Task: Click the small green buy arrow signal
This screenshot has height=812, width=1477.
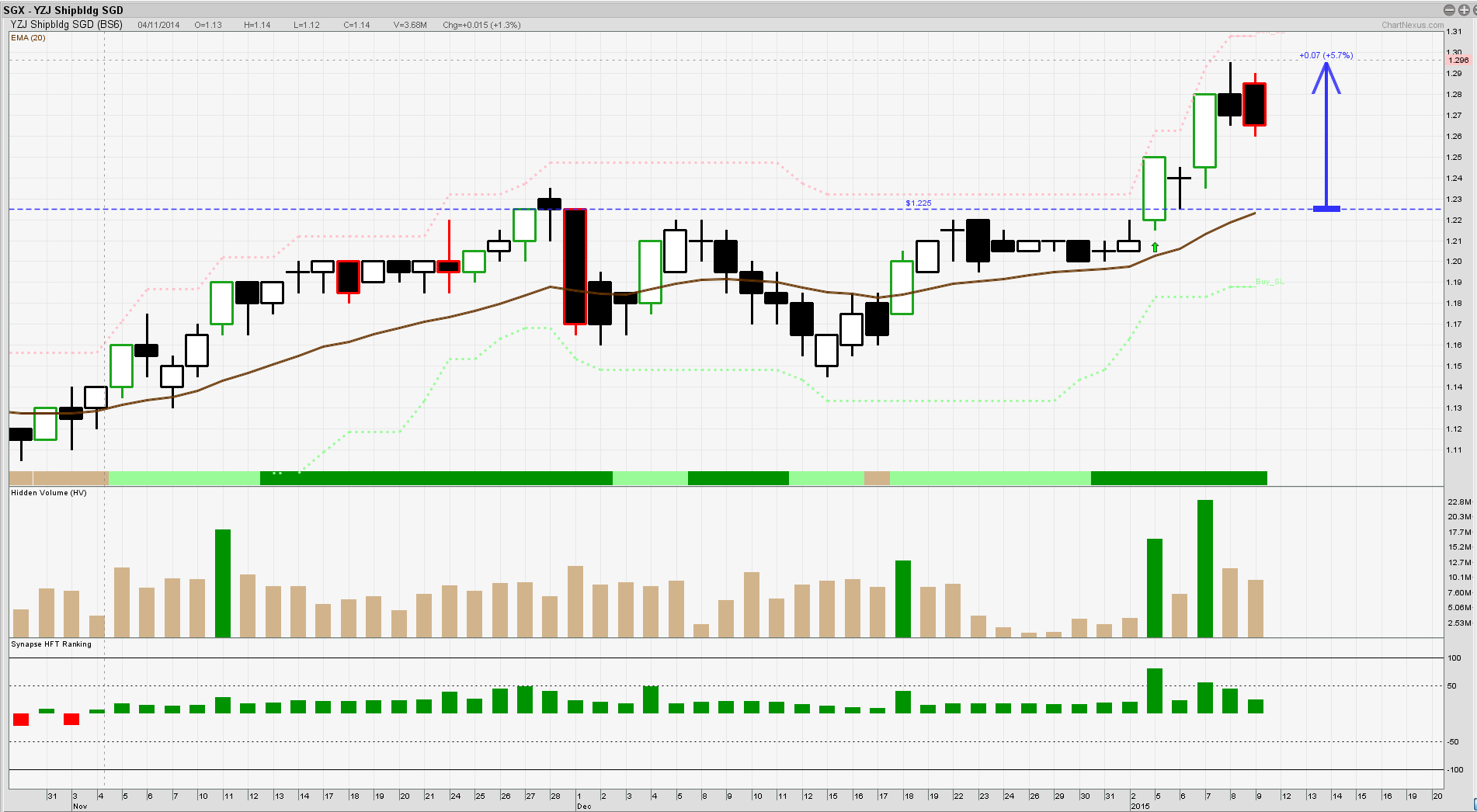Action: point(1155,248)
